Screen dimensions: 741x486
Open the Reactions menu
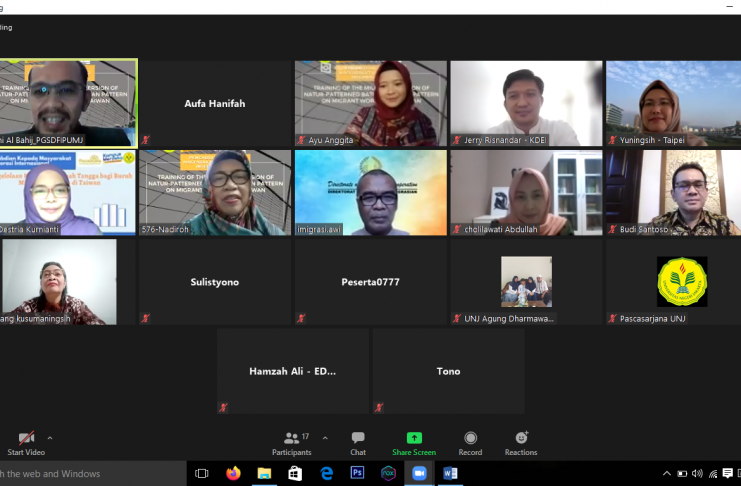tap(521, 441)
